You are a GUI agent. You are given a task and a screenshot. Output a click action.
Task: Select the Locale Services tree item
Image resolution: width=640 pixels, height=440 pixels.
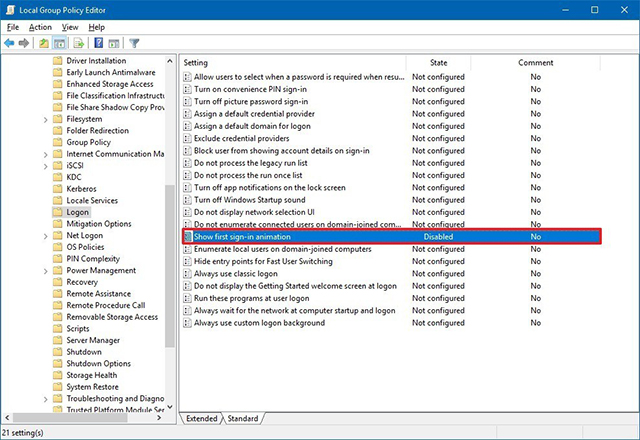92,201
